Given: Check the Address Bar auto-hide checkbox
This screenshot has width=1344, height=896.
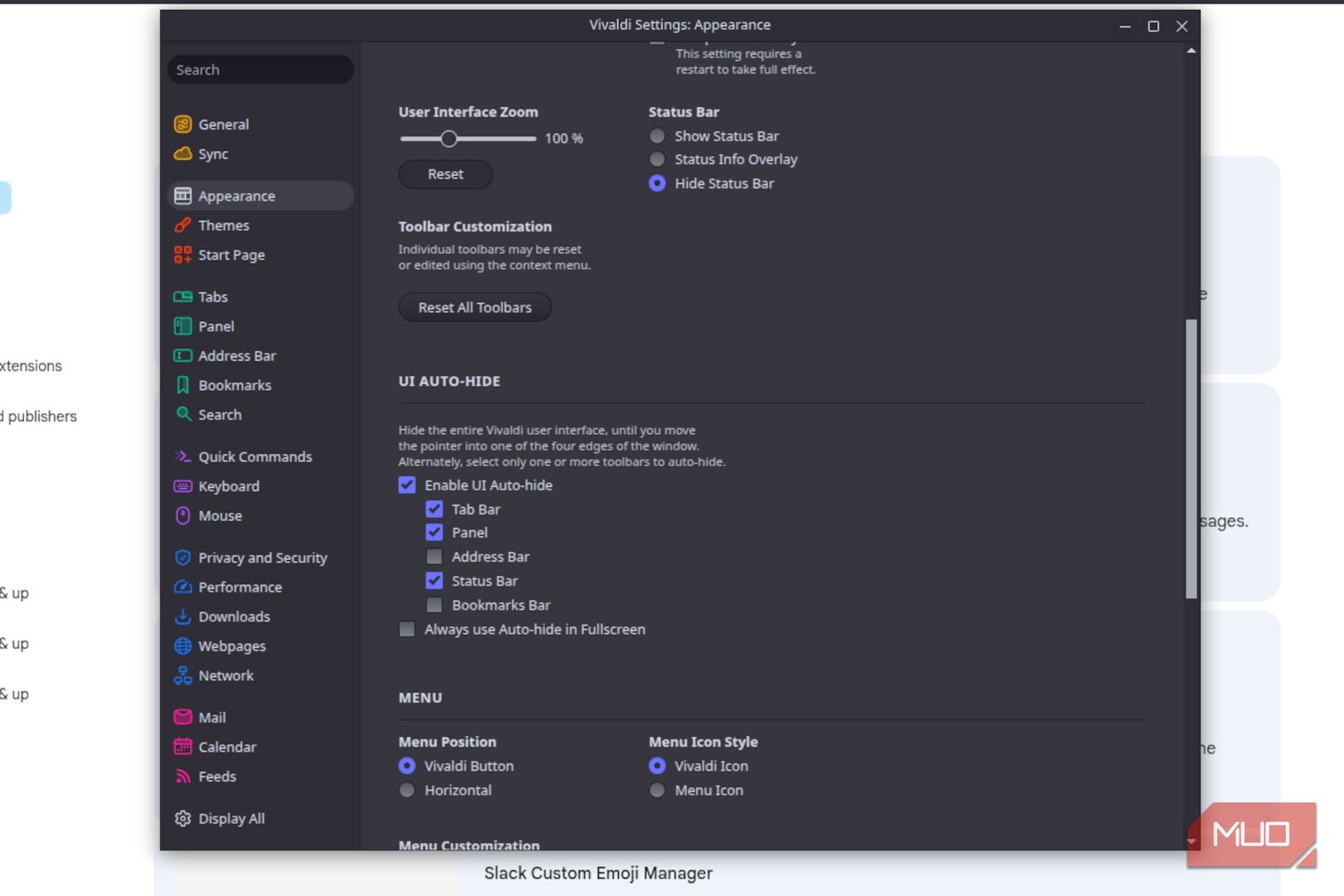Looking at the screenshot, I should tap(434, 556).
